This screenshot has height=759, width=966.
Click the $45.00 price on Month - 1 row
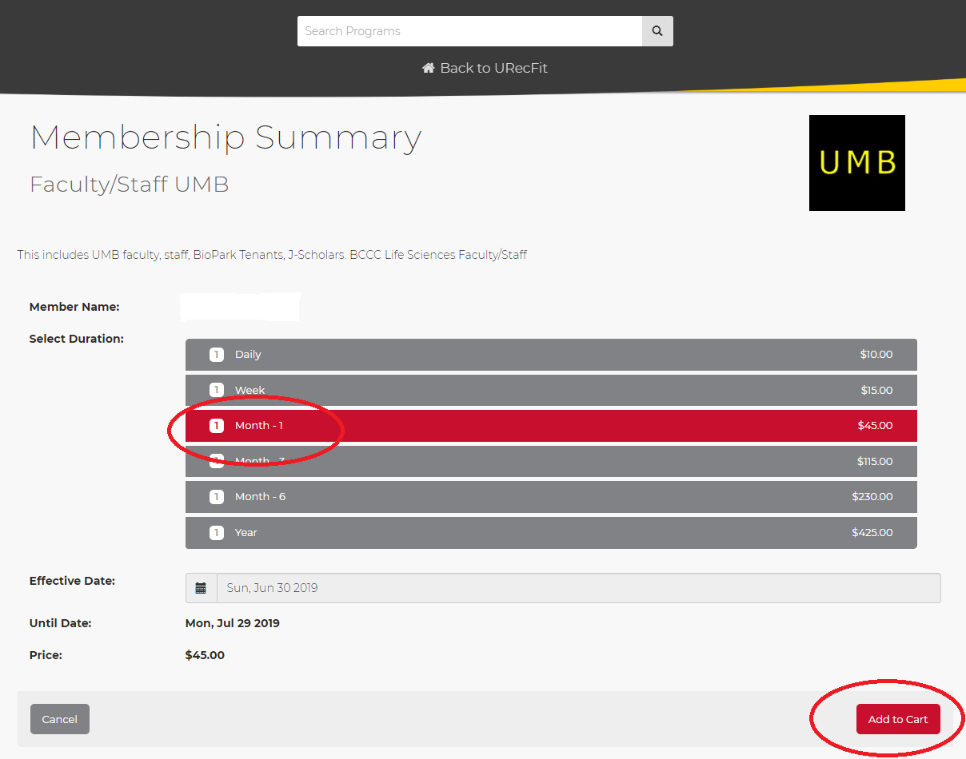(874, 426)
